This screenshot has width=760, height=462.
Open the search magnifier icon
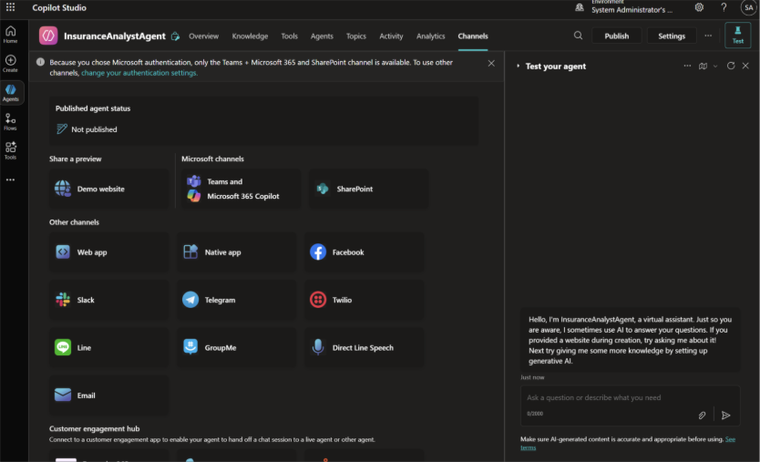pyautogui.click(x=578, y=35)
